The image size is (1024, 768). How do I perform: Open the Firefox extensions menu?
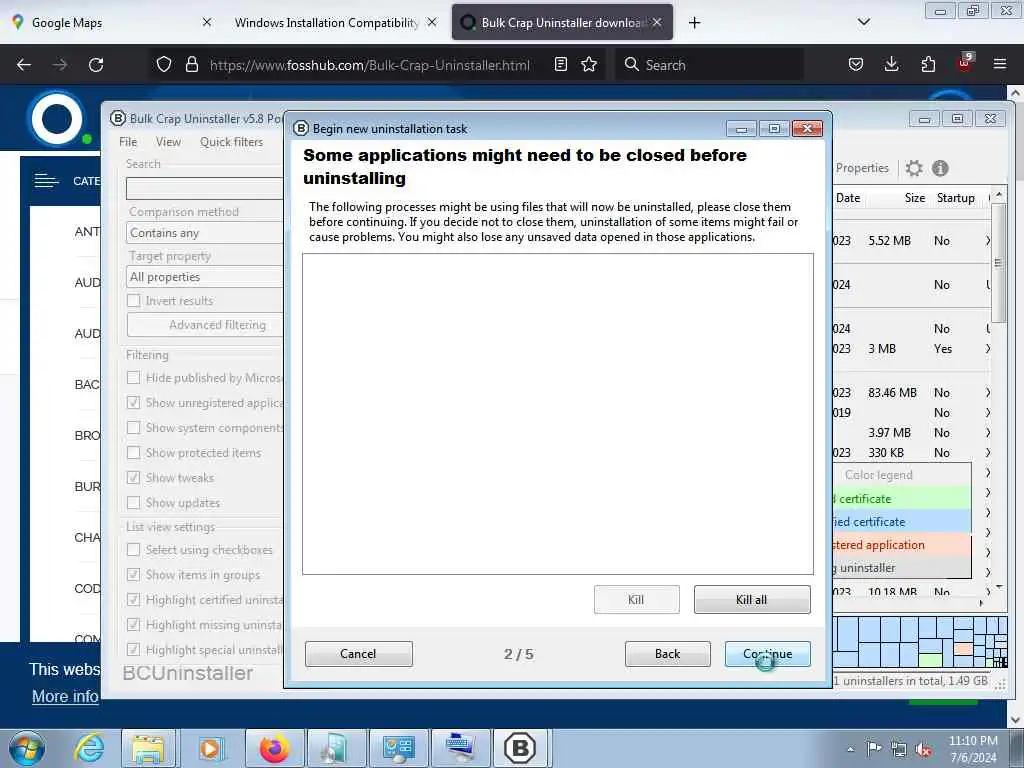click(x=928, y=65)
